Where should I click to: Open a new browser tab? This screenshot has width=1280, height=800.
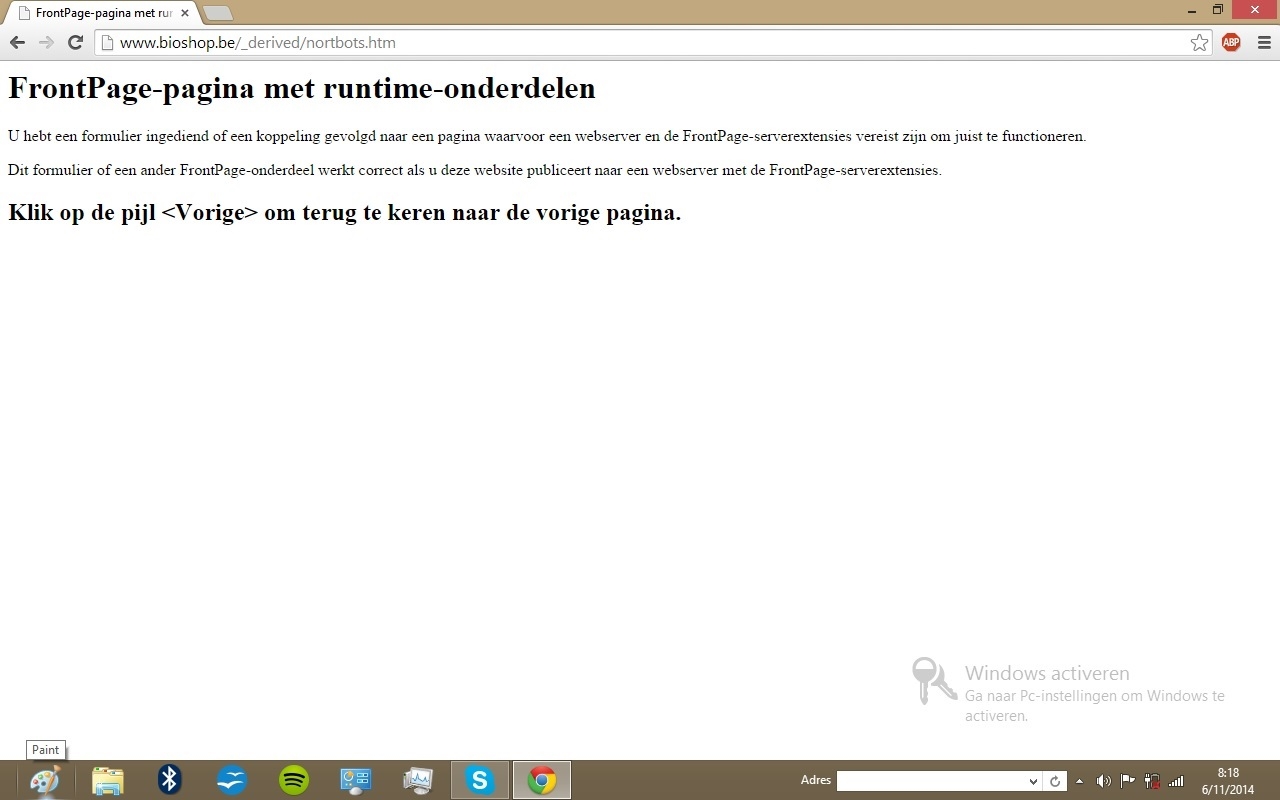tap(217, 13)
